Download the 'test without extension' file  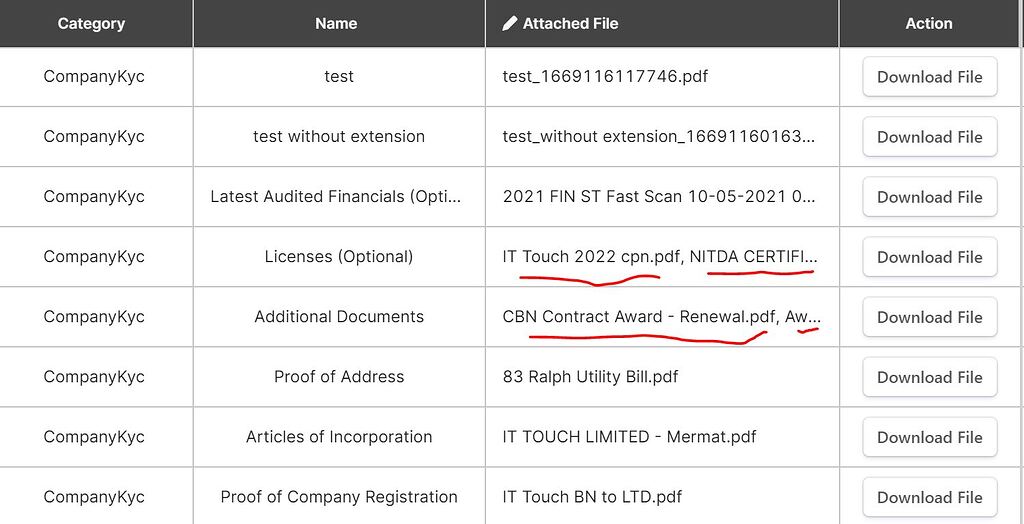click(x=929, y=137)
